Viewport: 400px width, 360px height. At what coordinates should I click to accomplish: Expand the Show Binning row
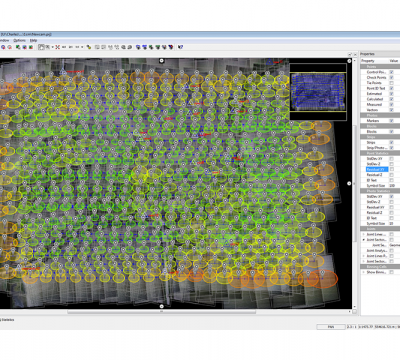tap(364, 272)
